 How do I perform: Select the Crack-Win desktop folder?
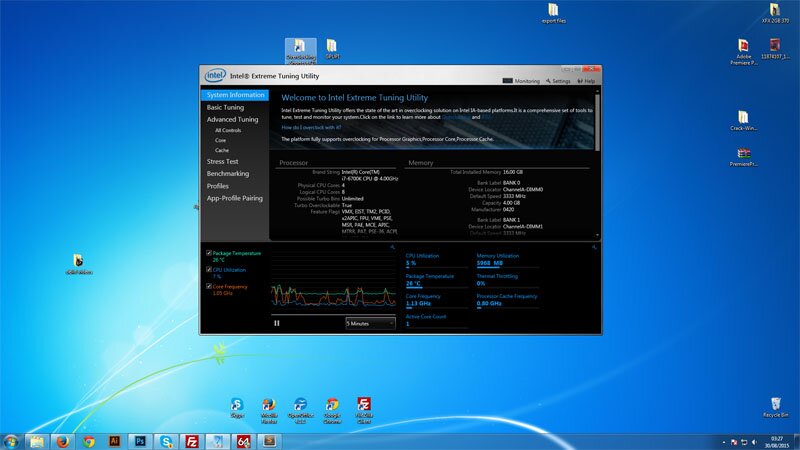click(x=743, y=121)
